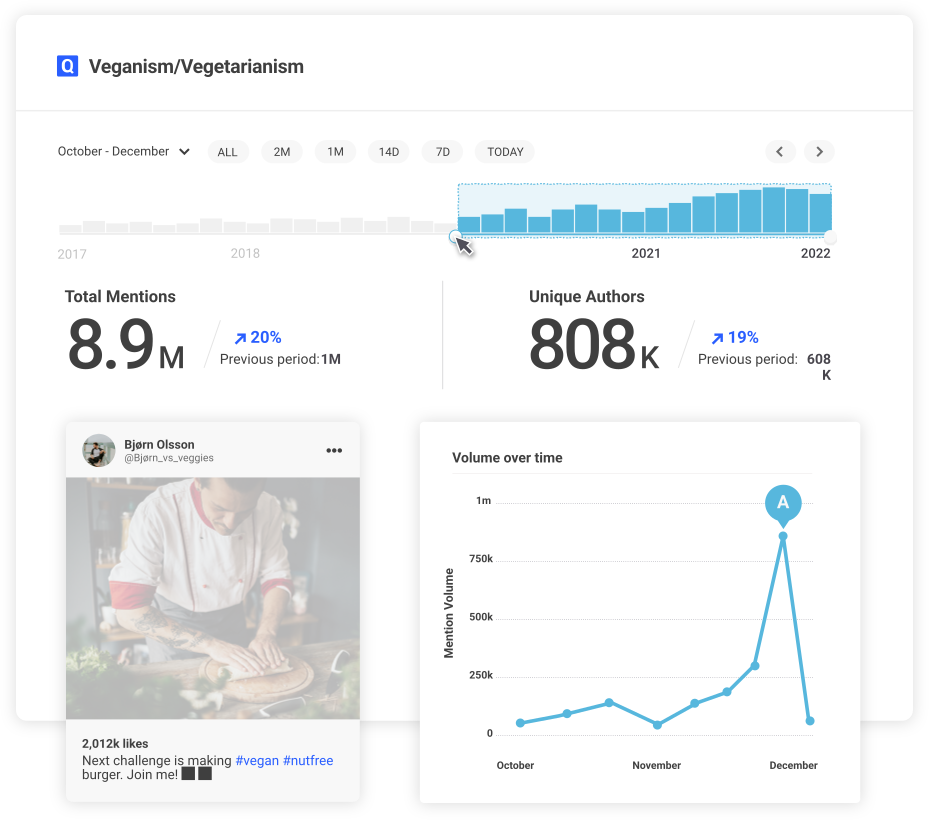Click the A peak marker on chart
This screenshot has width=929, height=820.
783,504
